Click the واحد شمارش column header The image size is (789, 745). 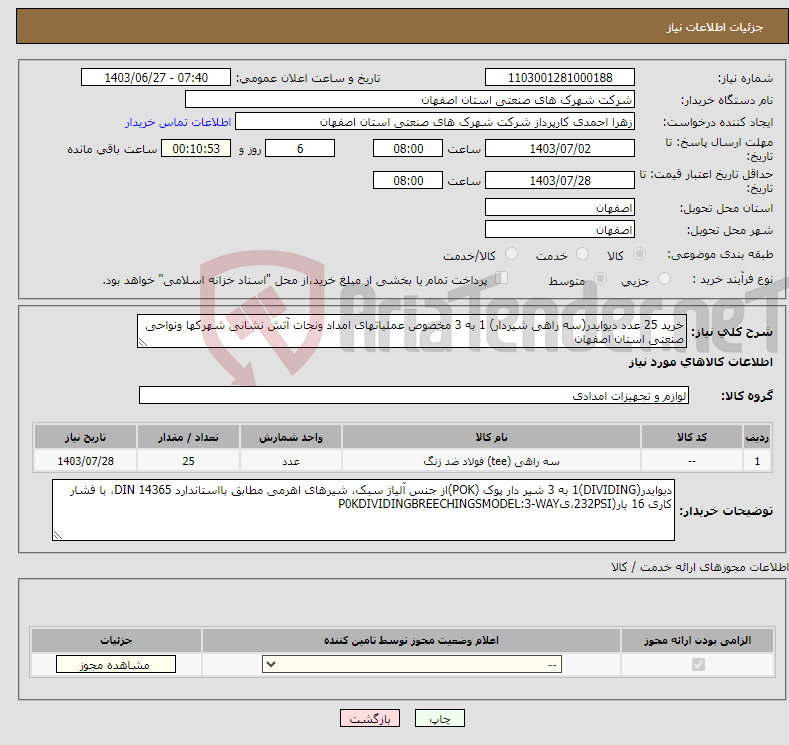291,437
